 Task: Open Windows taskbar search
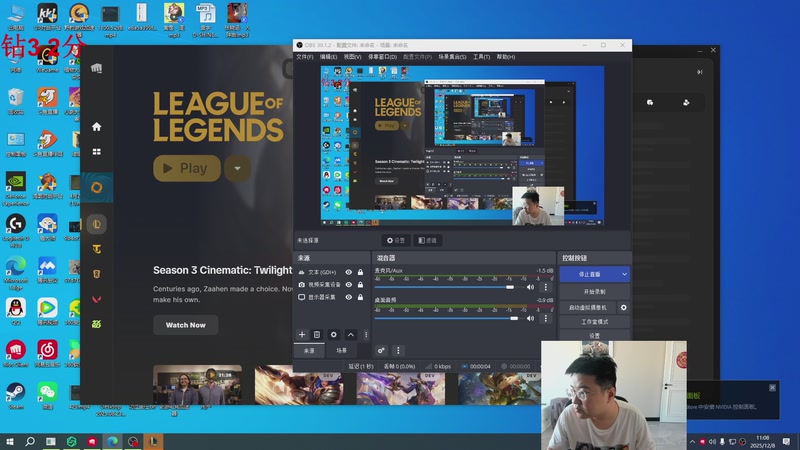point(30,441)
